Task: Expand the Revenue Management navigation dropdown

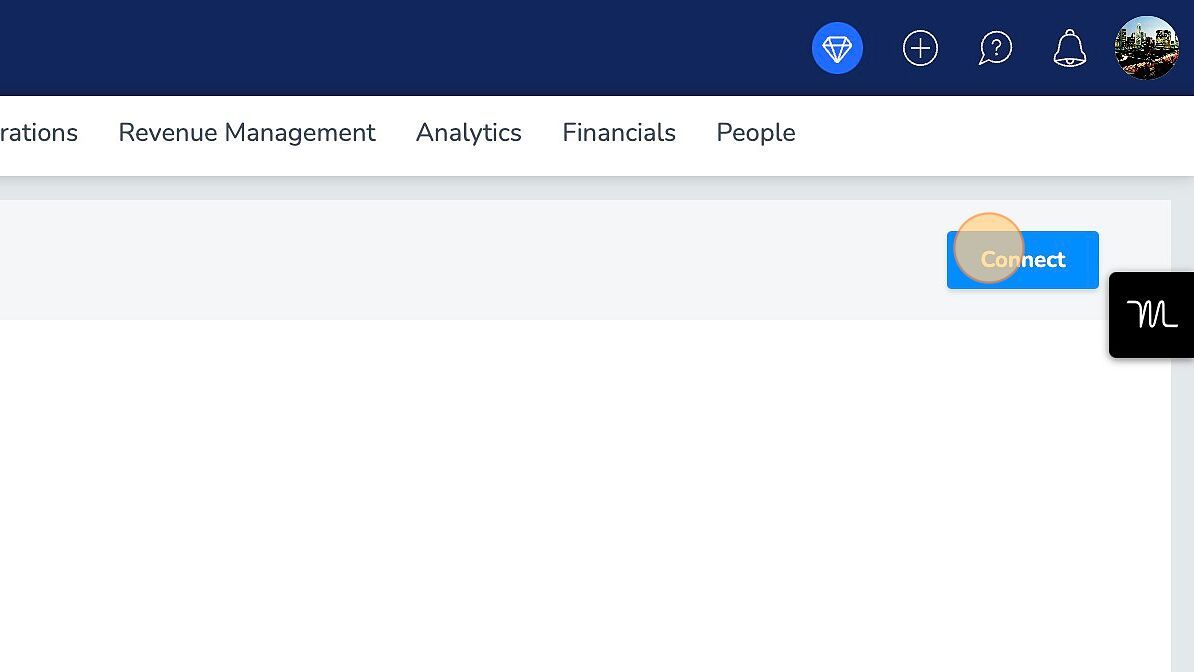Action: click(247, 133)
